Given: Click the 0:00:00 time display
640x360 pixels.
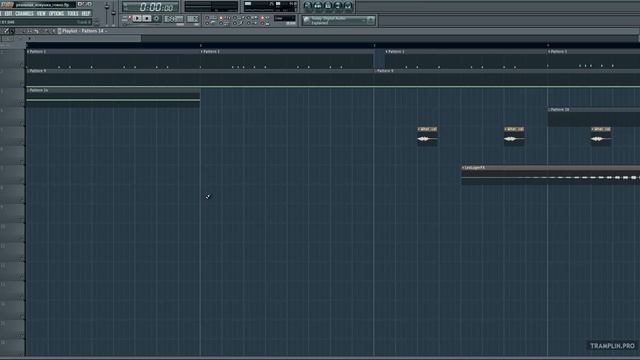Looking at the screenshot, I should tap(151, 7).
